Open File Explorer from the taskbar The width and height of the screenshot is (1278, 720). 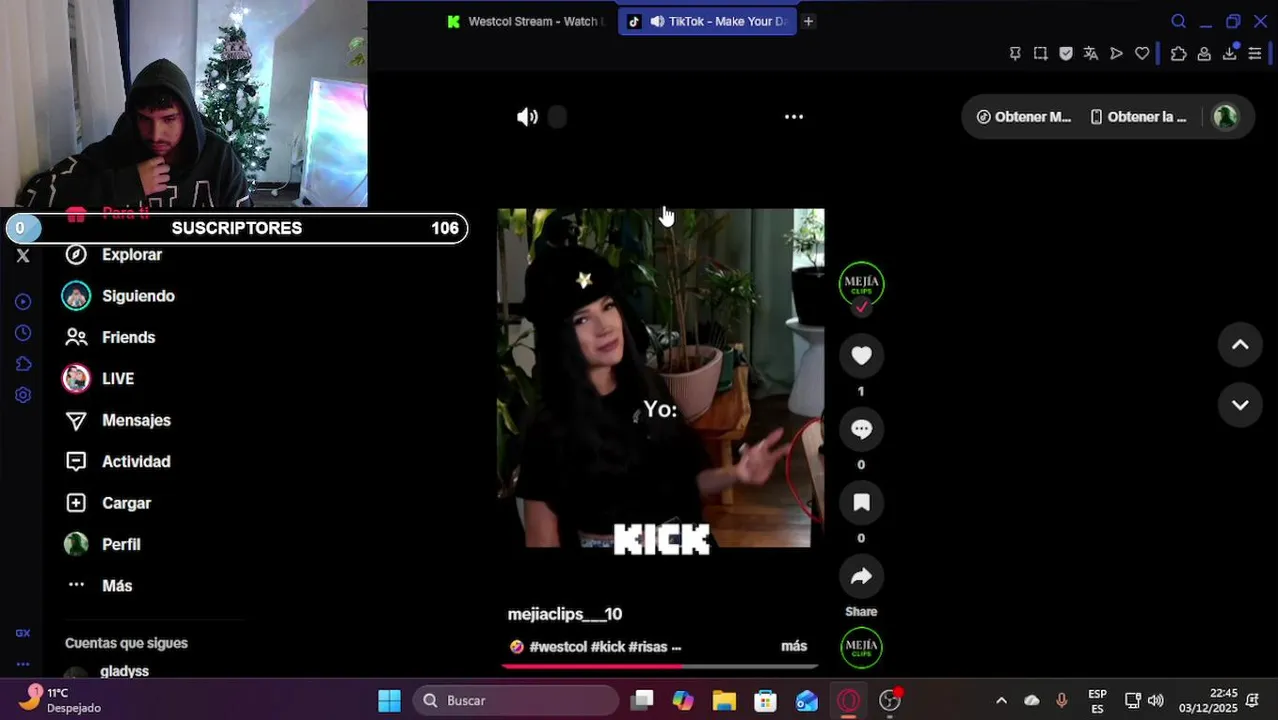point(724,701)
